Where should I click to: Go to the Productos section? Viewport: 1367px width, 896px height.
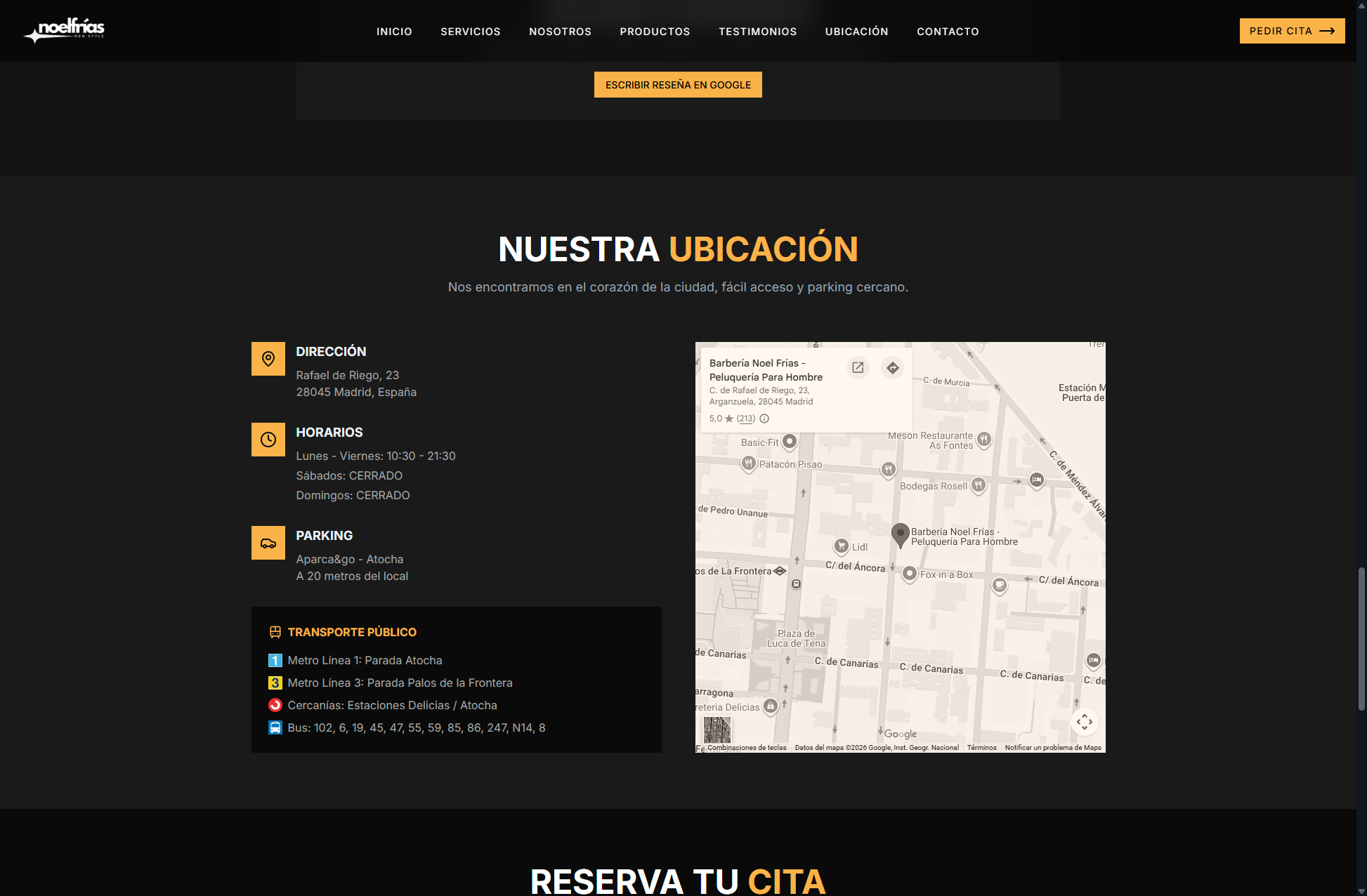(x=655, y=32)
